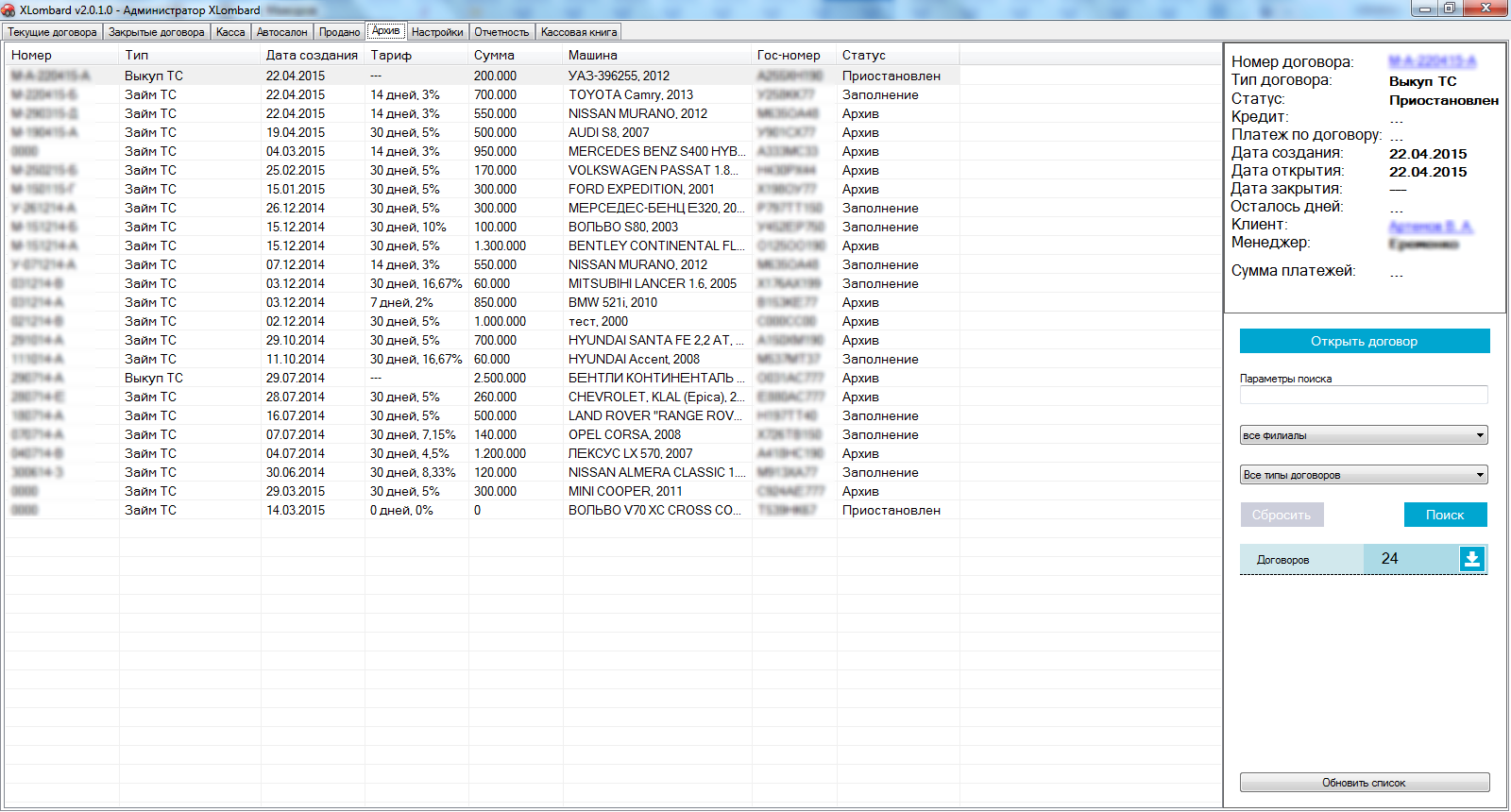
Task: Open the contract number link in details panel
Action: (1432, 61)
